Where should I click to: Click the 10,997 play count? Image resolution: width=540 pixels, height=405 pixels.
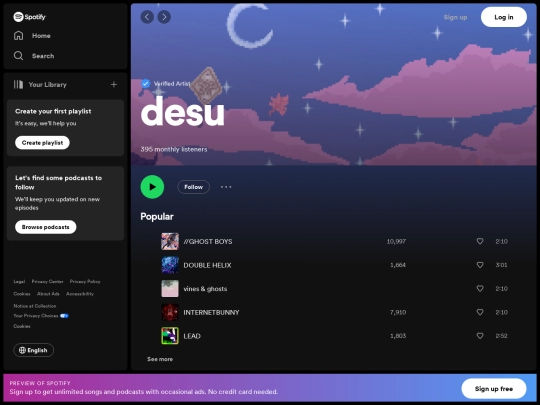coord(396,241)
